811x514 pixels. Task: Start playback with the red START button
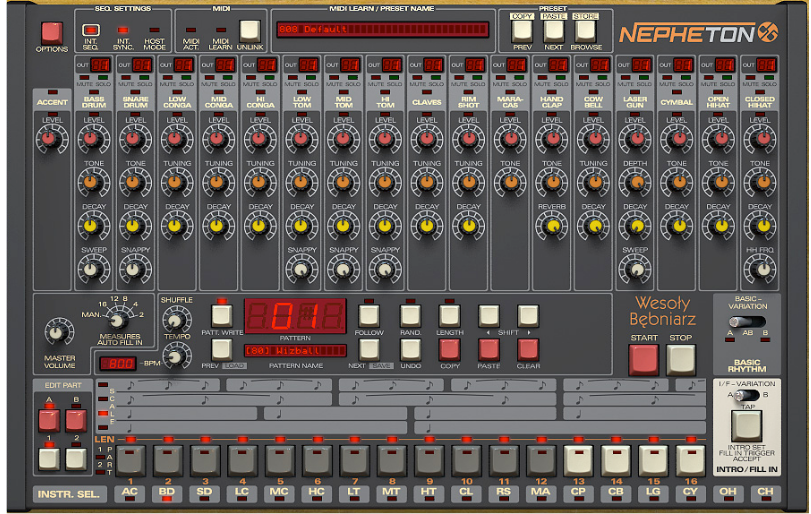643,359
